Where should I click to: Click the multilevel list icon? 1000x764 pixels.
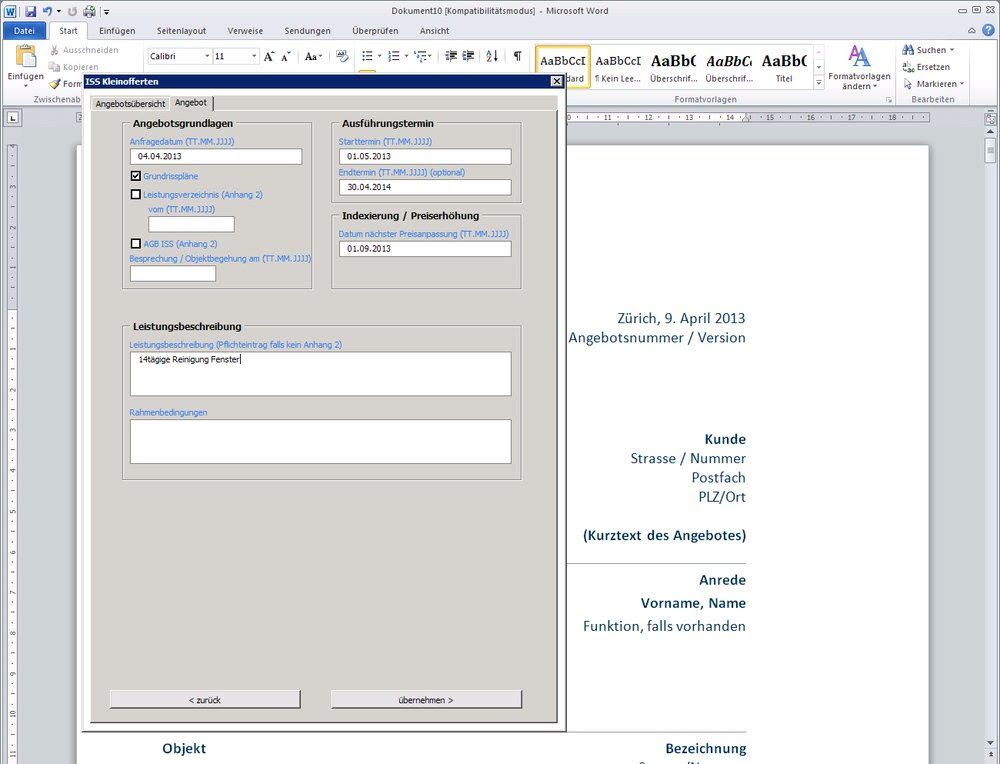tap(421, 56)
